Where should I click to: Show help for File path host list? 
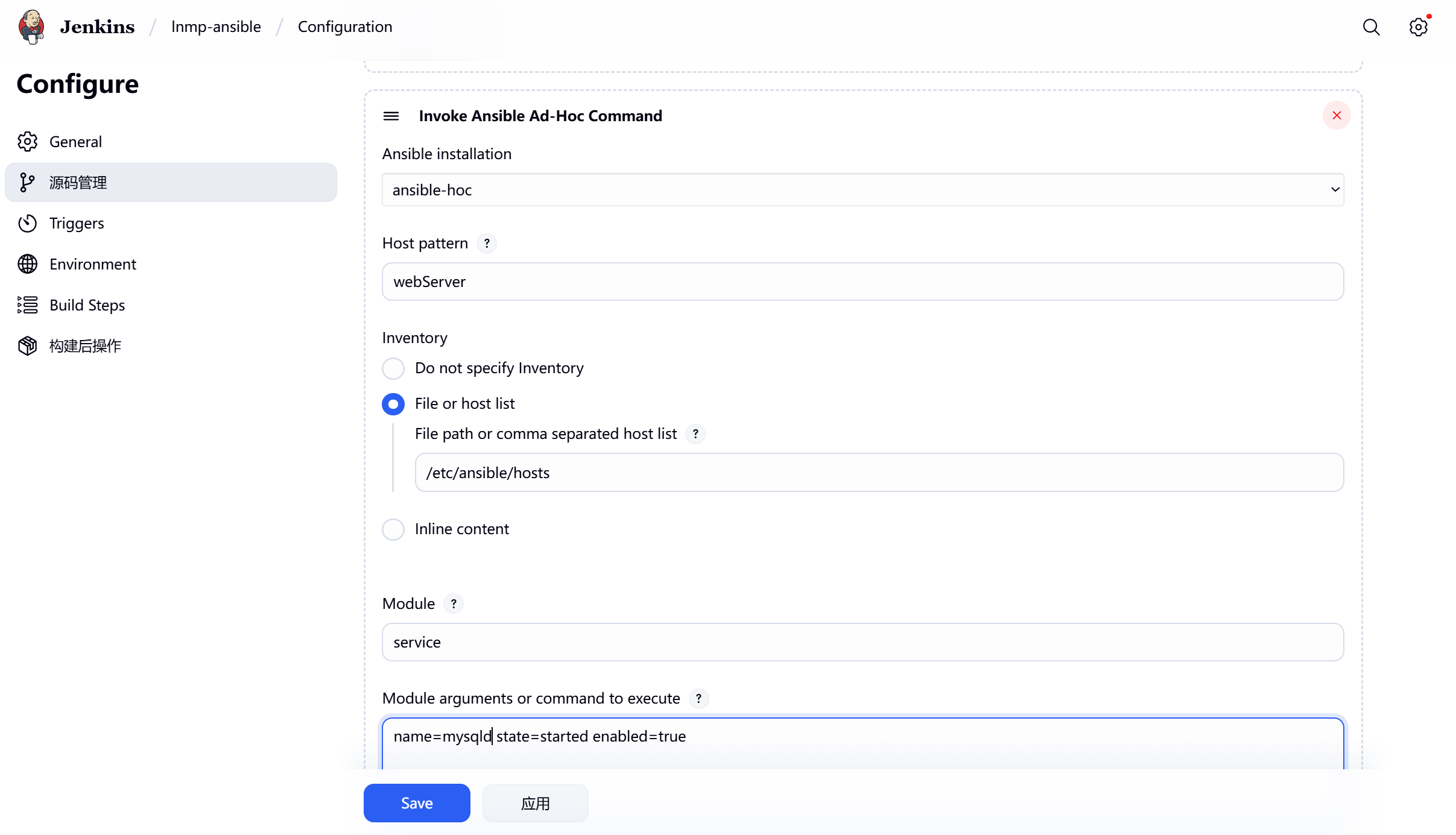695,434
